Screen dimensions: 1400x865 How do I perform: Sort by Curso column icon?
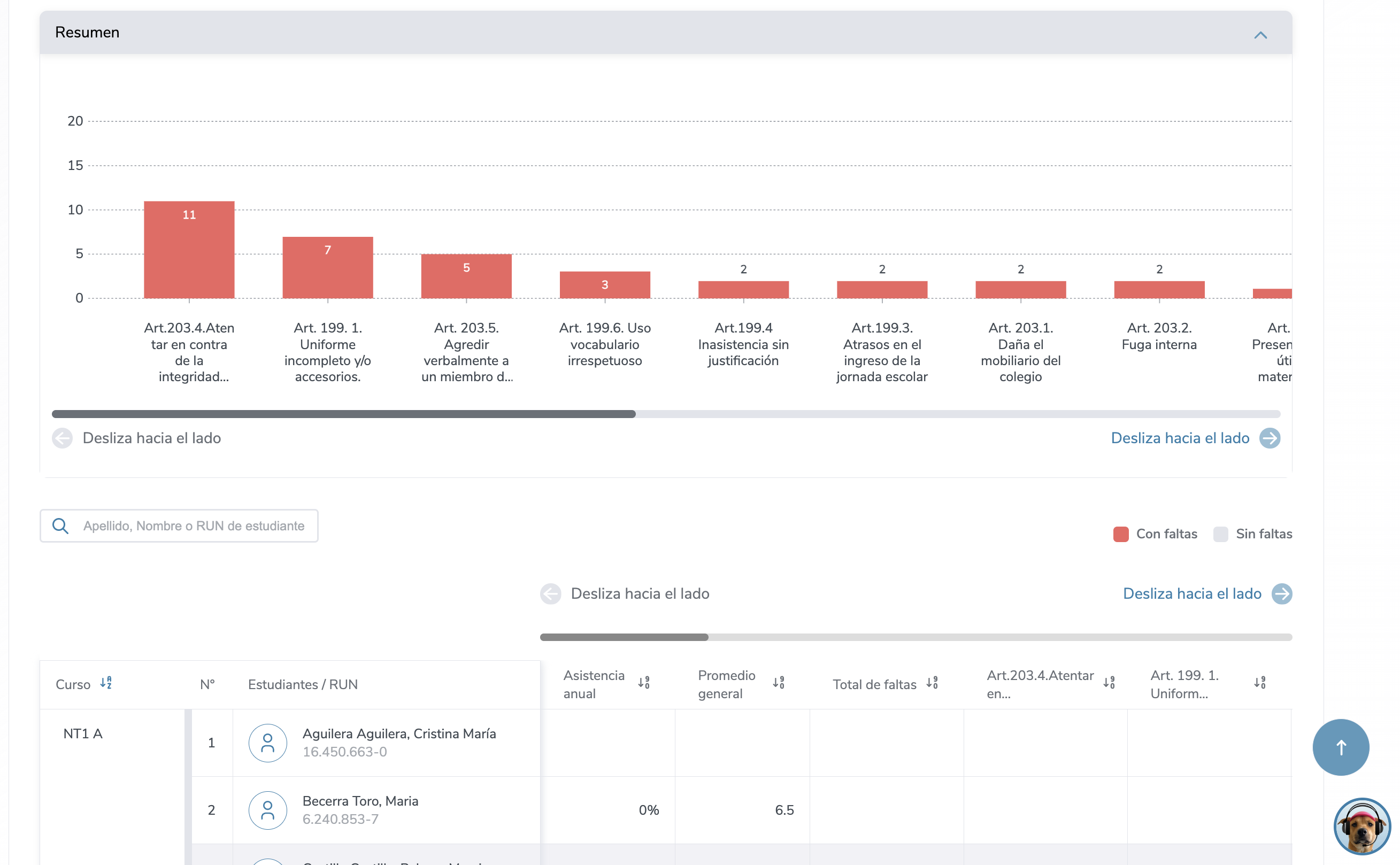click(106, 683)
